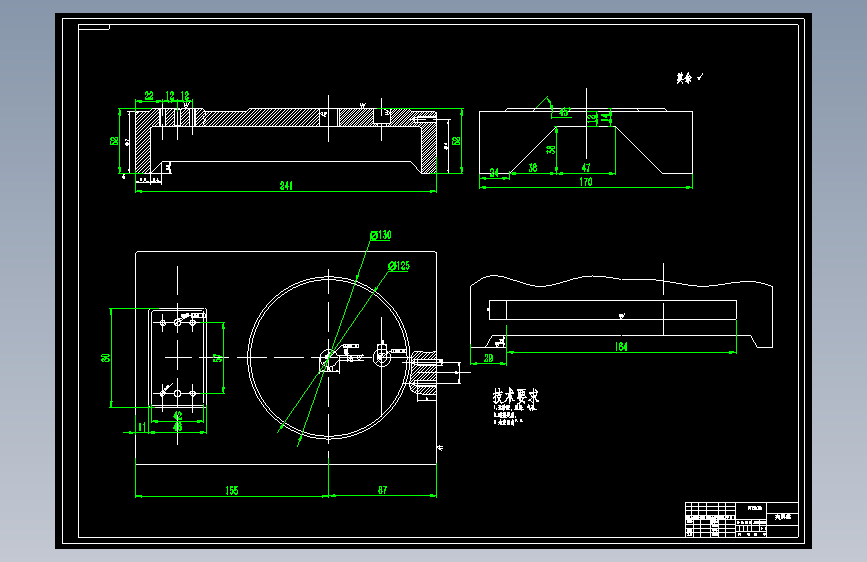Select the 其余 surface finish note
The width and height of the screenshot is (867, 562).
click(690, 78)
